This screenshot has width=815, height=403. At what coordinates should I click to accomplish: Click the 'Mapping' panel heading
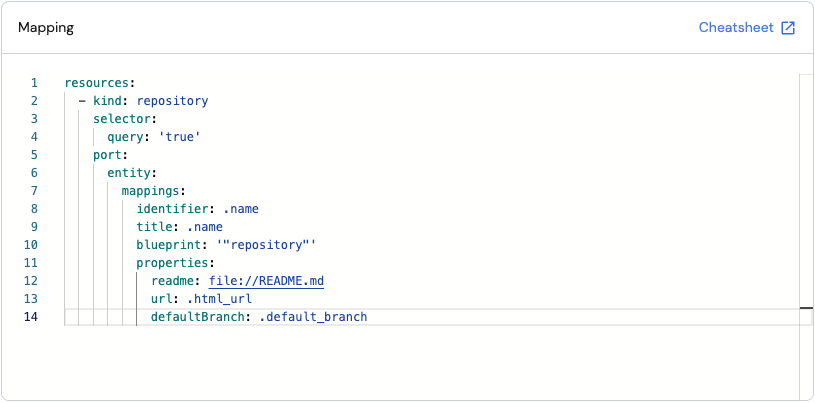[x=46, y=28]
